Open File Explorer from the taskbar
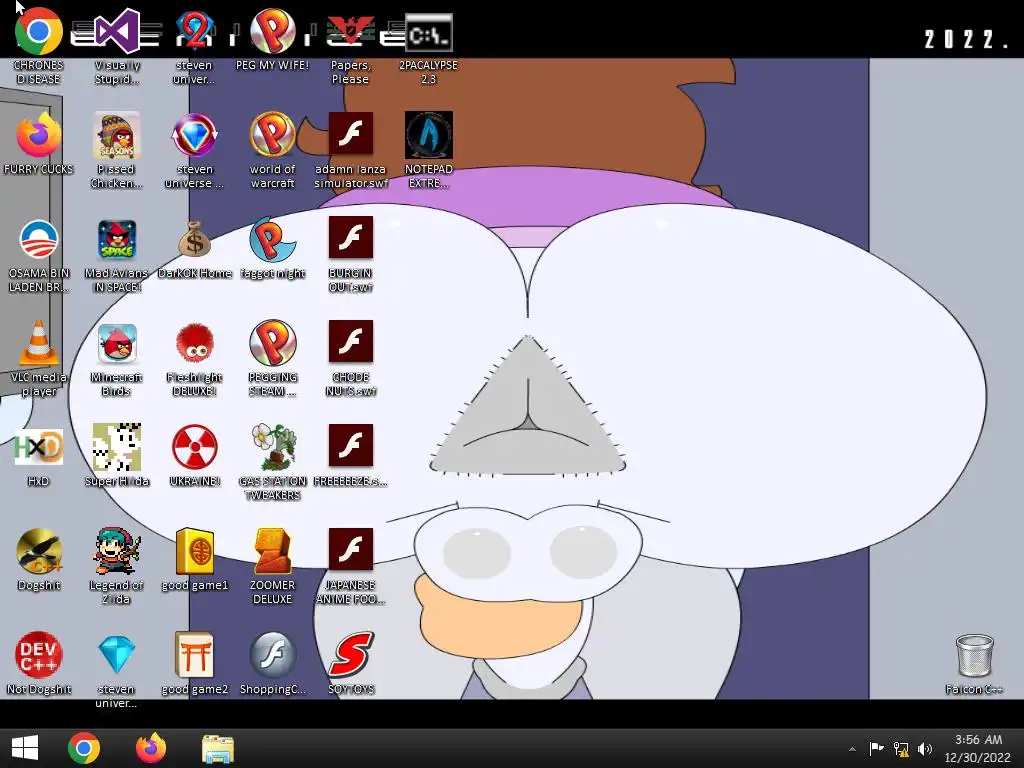 217,748
